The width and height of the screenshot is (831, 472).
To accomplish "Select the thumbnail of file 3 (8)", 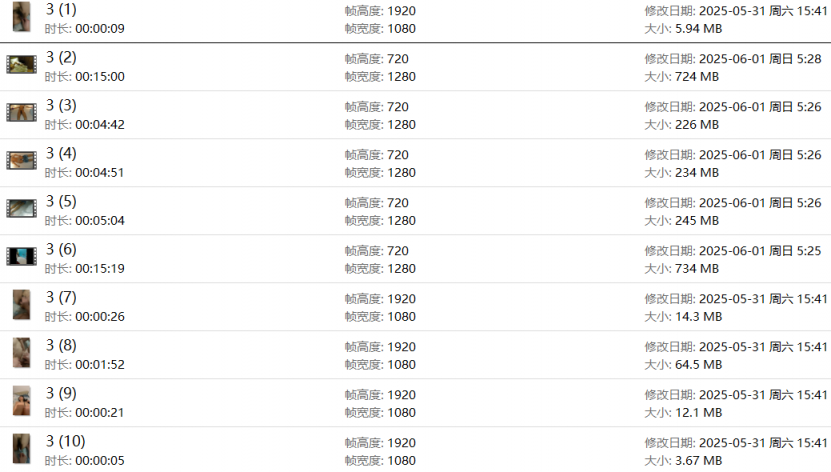I will click(x=21, y=353).
